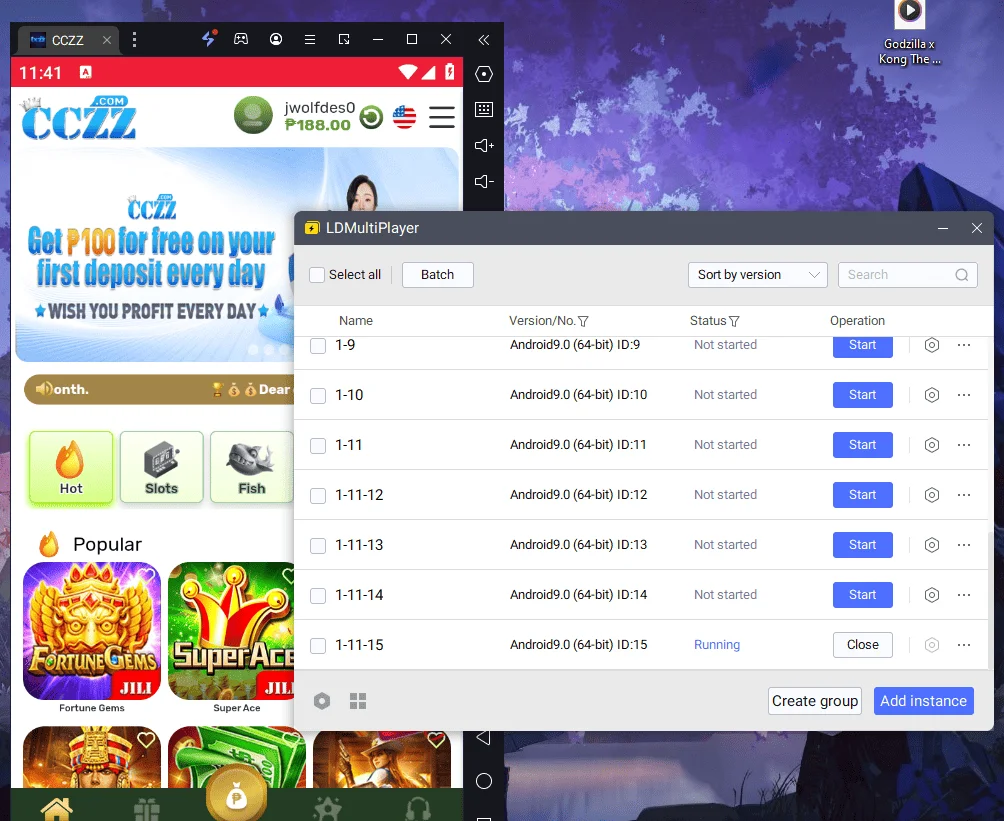1004x821 pixels.
Task: Click the Create group button
Action: click(x=814, y=701)
